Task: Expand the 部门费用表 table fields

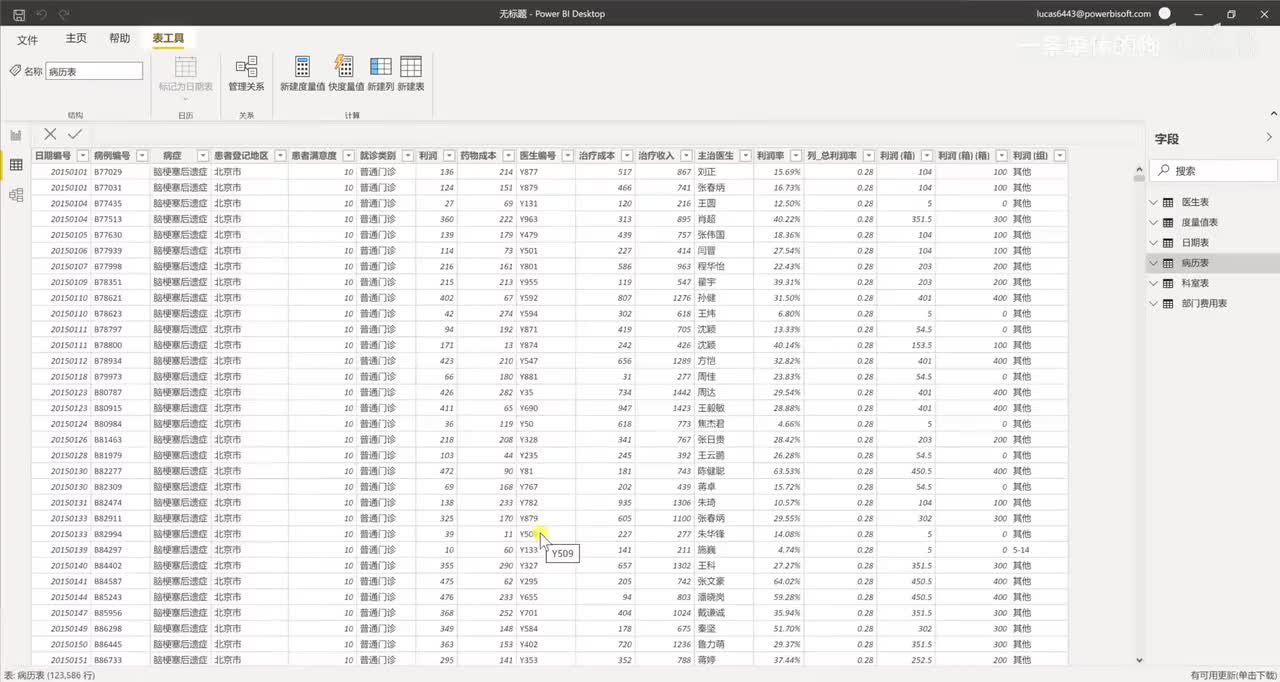Action: pyautogui.click(x=1152, y=303)
